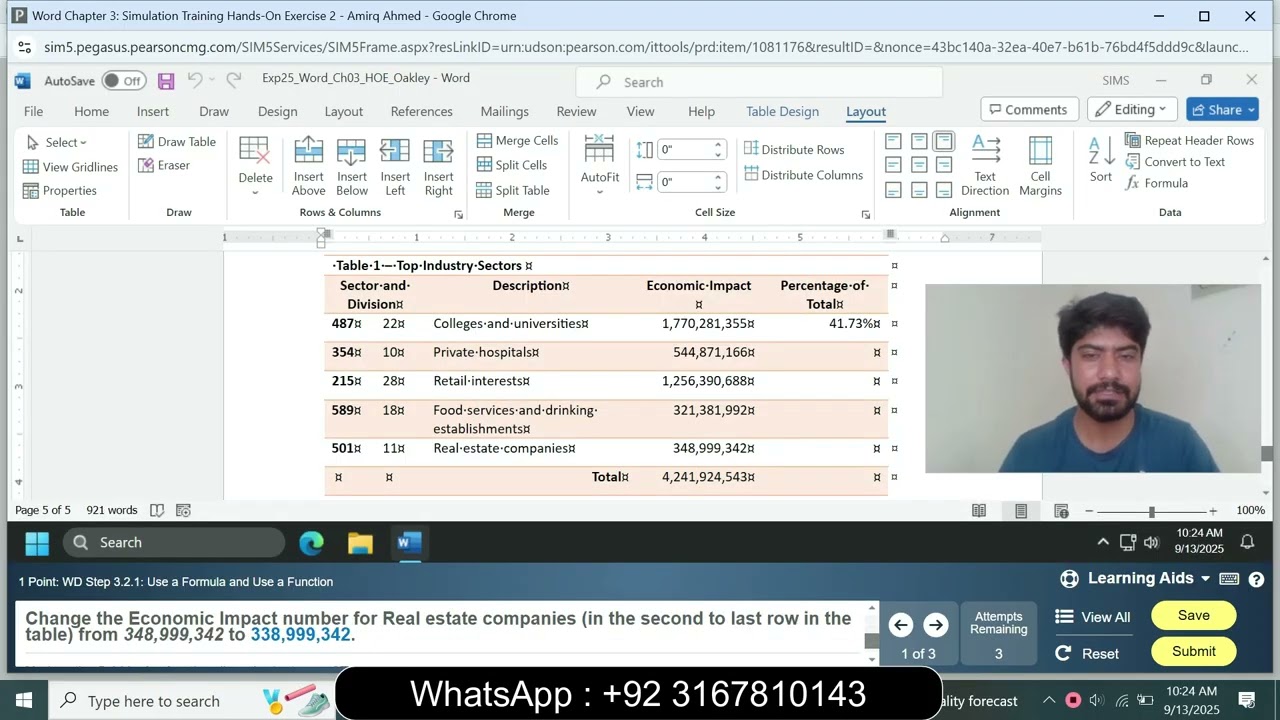Switch to the Mailings tab
This screenshot has width=1280, height=720.
coord(504,111)
